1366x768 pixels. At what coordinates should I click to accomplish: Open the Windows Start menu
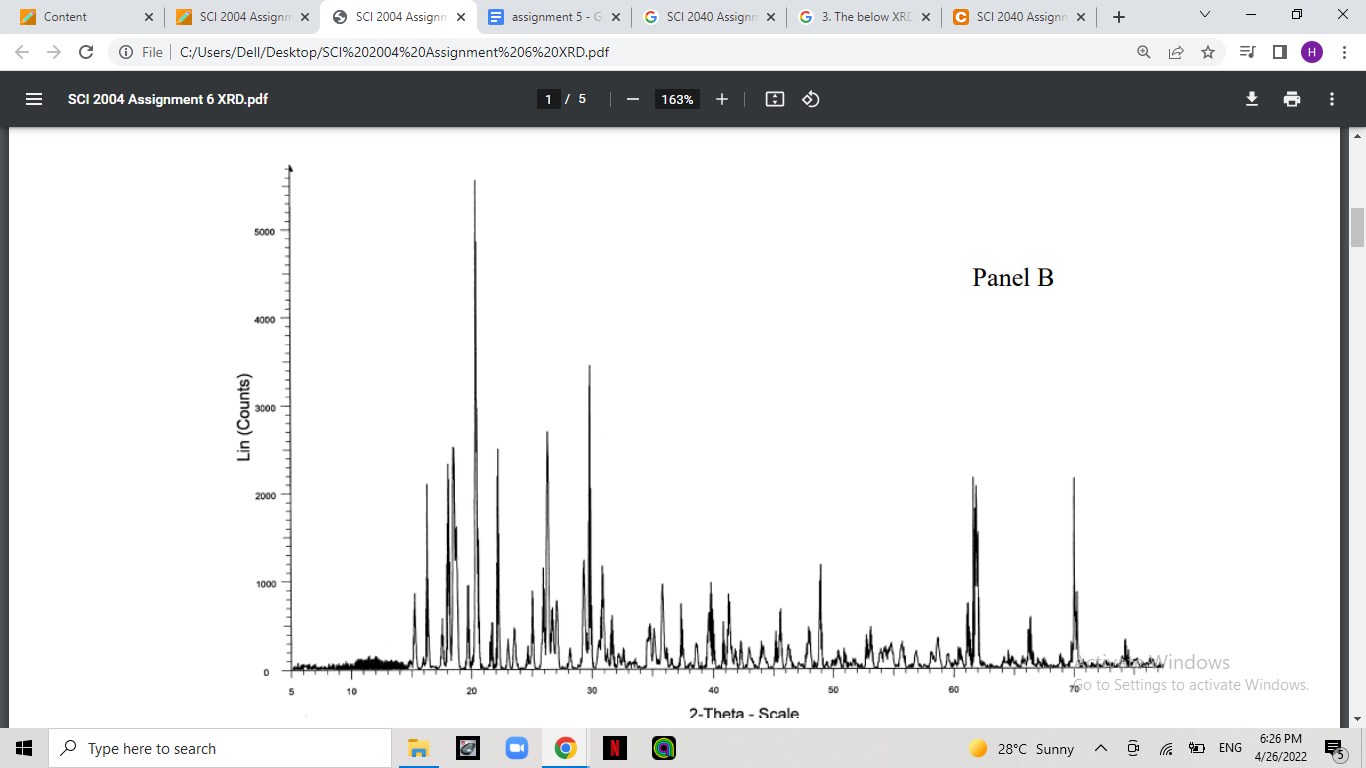click(x=24, y=748)
